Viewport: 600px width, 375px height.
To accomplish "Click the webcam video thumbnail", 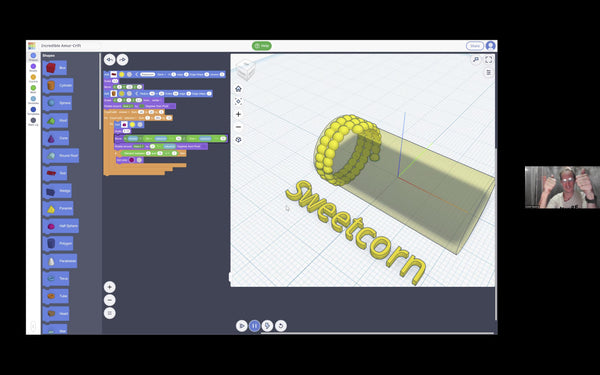I will pos(562,187).
